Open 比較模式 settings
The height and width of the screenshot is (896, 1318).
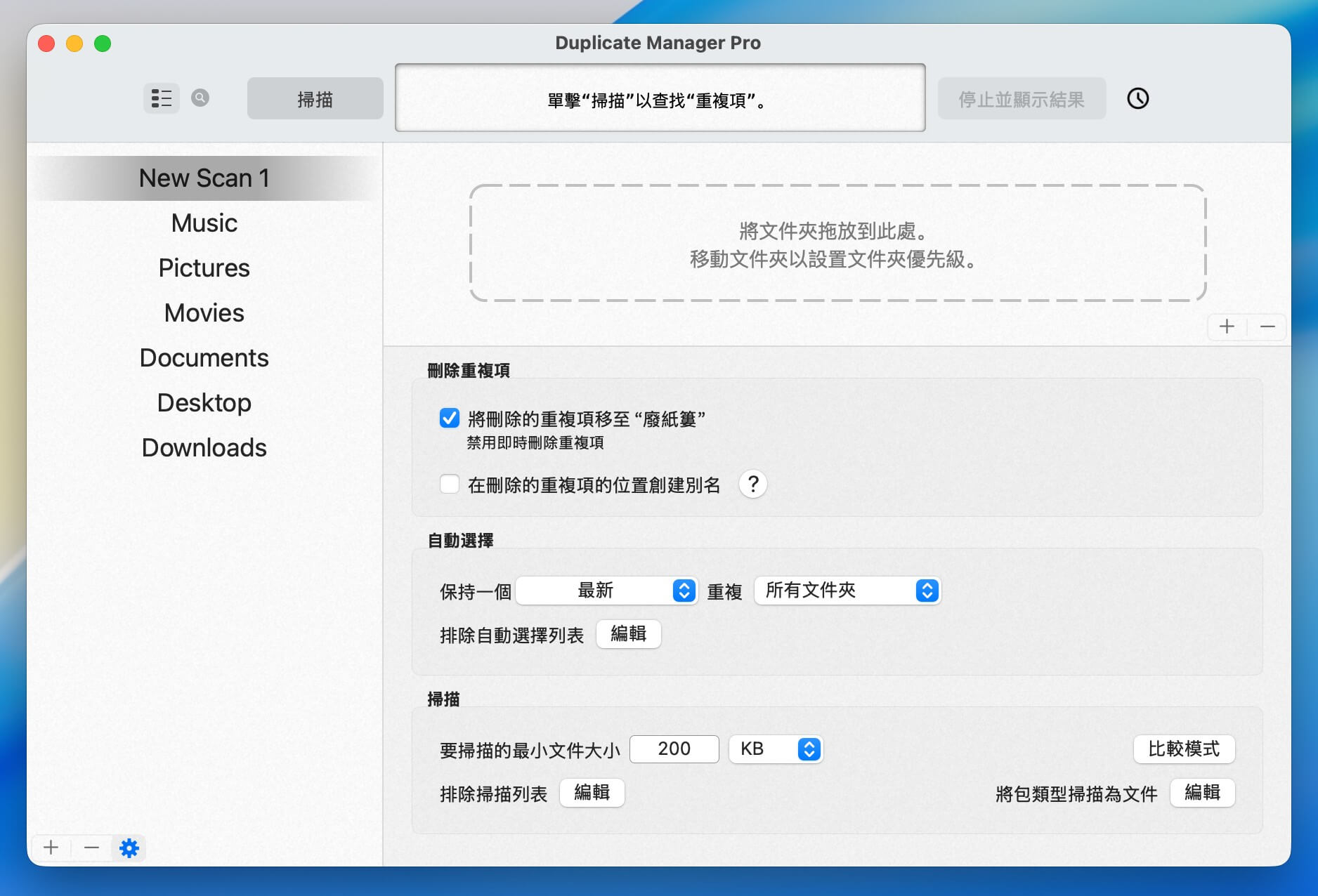1184,749
